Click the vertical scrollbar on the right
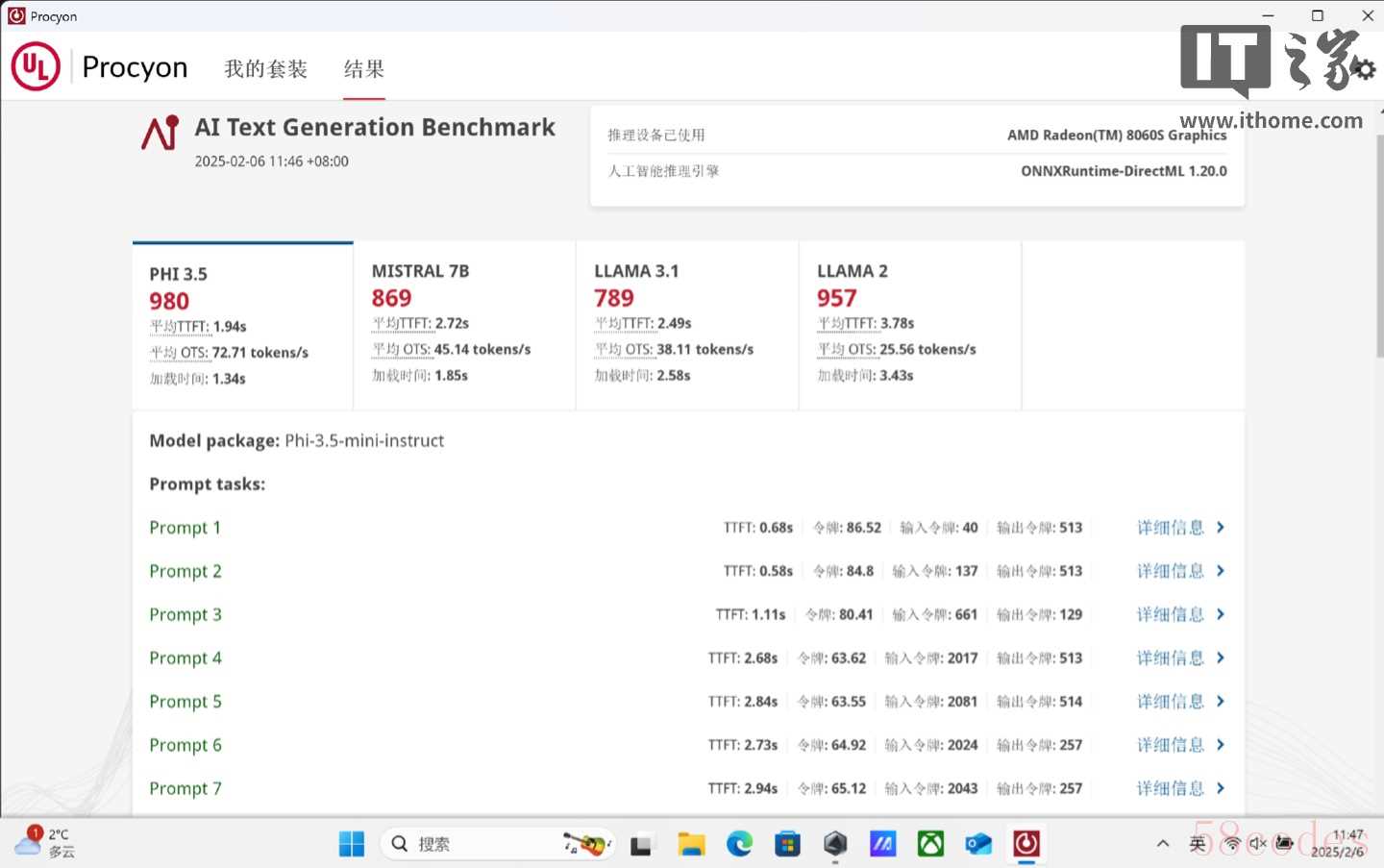The width and height of the screenshot is (1384, 868). 1379,250
